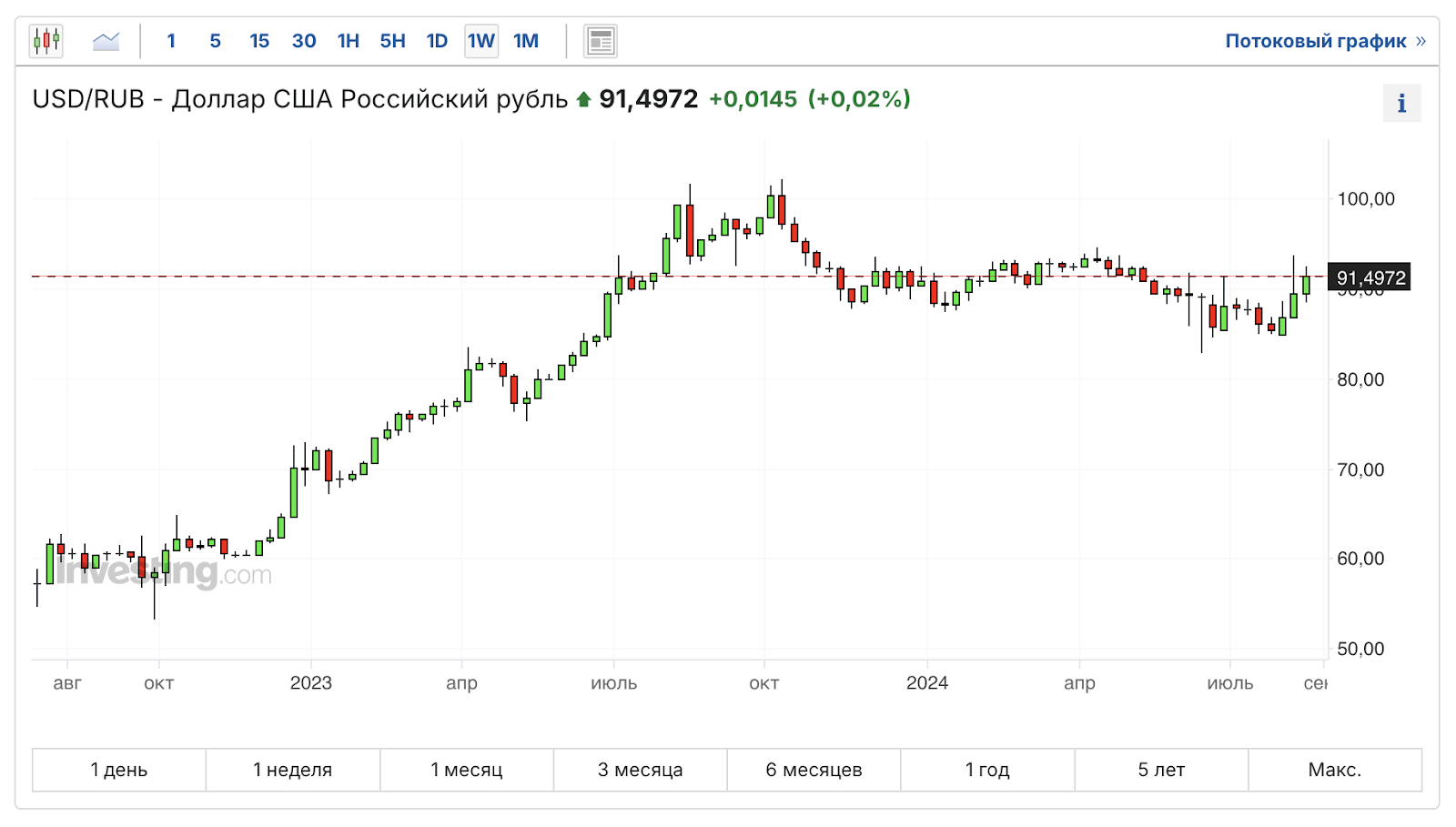Set interval to 5 minutes
This screenshot has width=1456, height=827.
point(216,41)
